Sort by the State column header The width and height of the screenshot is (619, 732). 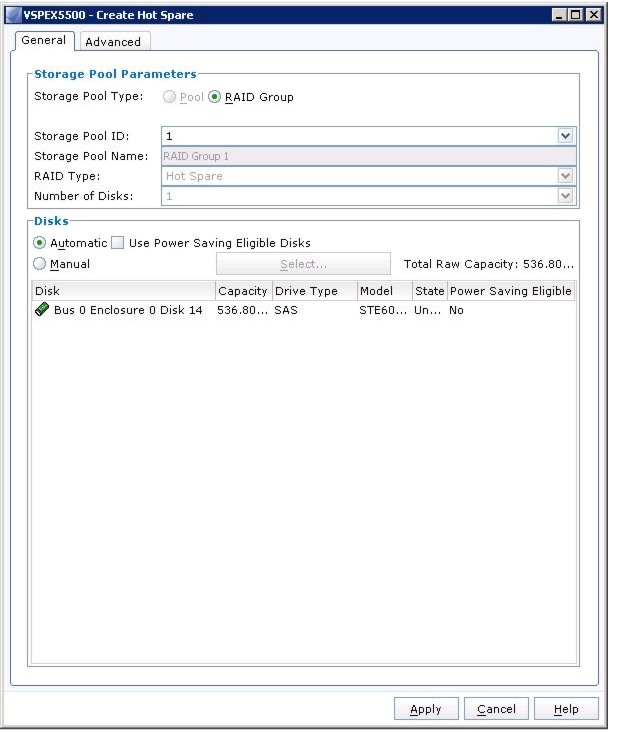(x=430, y=291)
